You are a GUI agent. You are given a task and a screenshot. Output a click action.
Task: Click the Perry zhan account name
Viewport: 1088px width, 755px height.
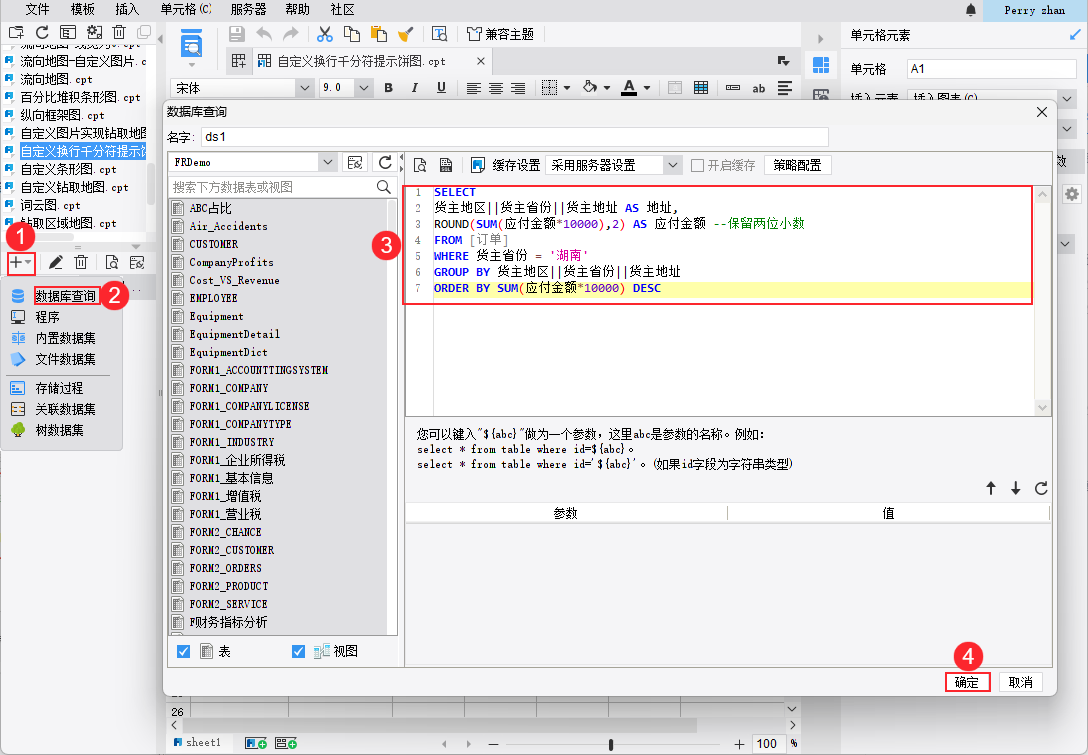coord(1034,10)
